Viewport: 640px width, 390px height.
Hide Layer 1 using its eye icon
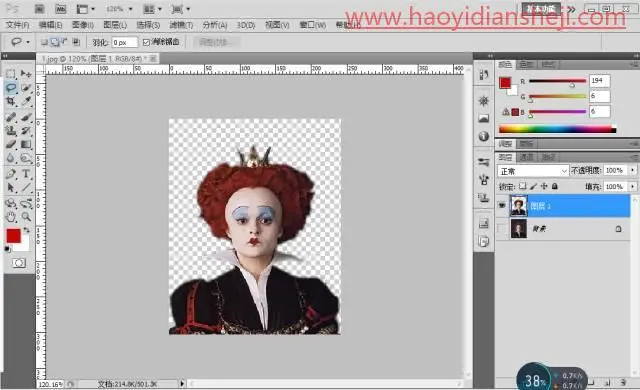[x=502, y=206]
